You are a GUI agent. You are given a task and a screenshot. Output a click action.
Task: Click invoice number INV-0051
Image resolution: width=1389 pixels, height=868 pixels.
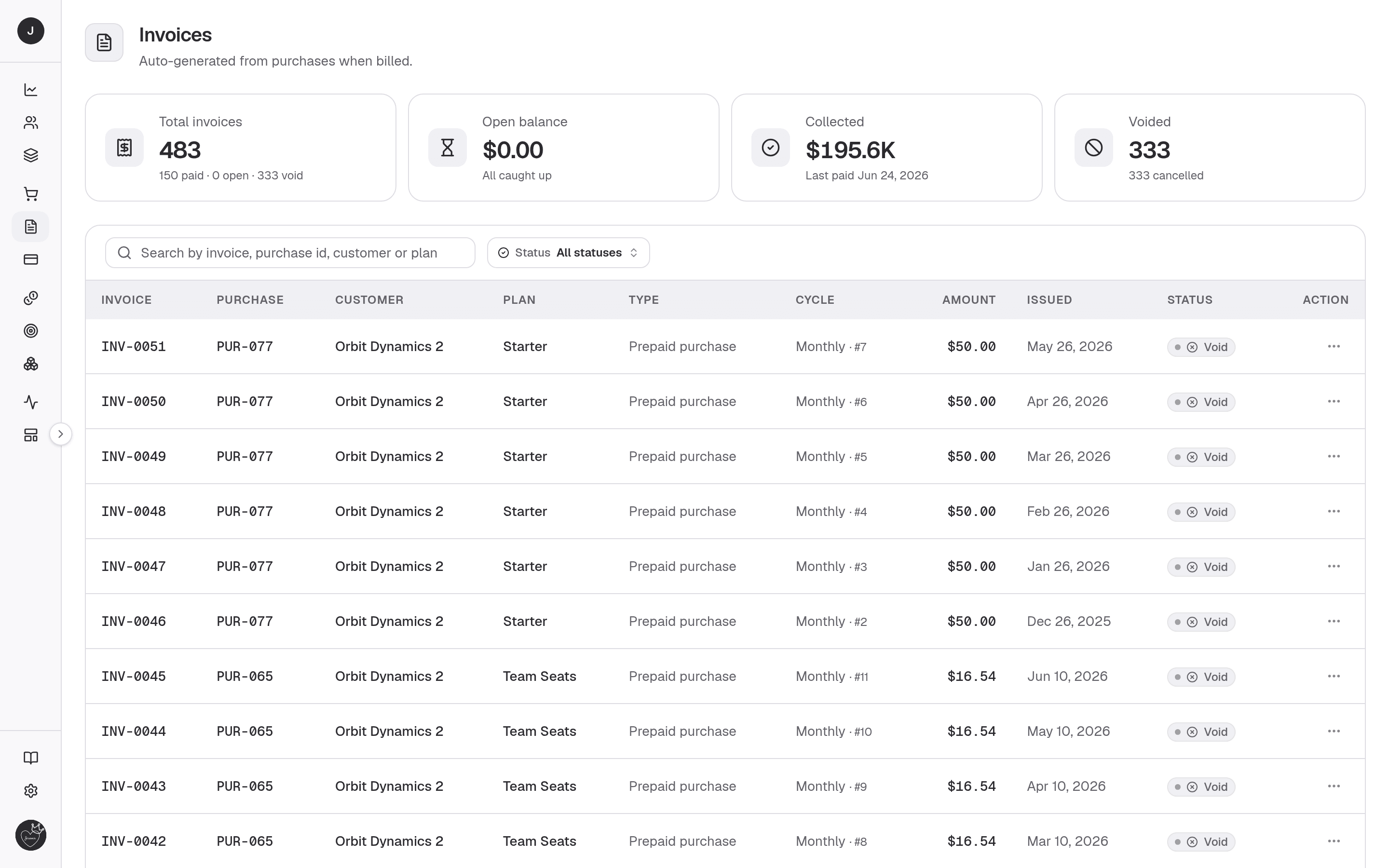[133, 347]
